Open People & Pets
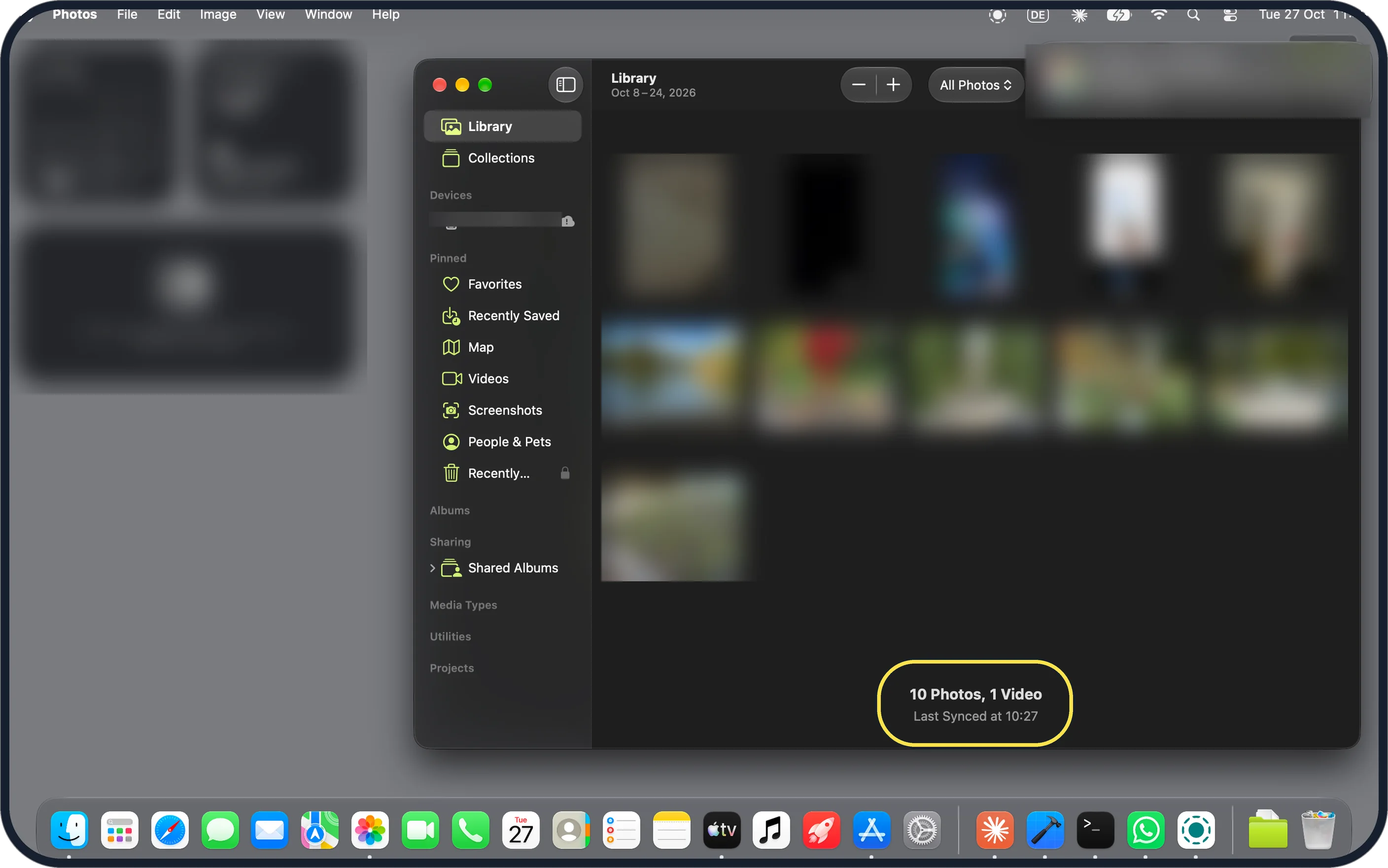The height and width of the screenshot is (868, 1388). click(x=502, y=442)
